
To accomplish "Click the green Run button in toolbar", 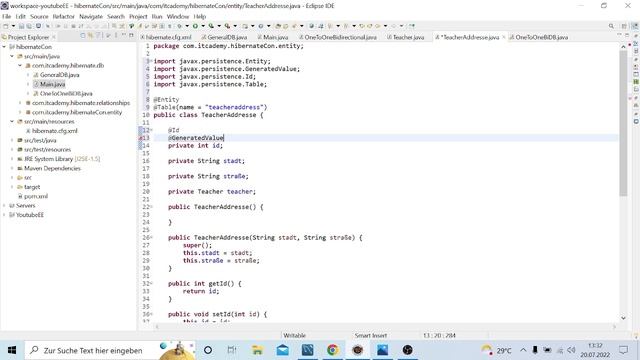I will (x=196, y=26).
